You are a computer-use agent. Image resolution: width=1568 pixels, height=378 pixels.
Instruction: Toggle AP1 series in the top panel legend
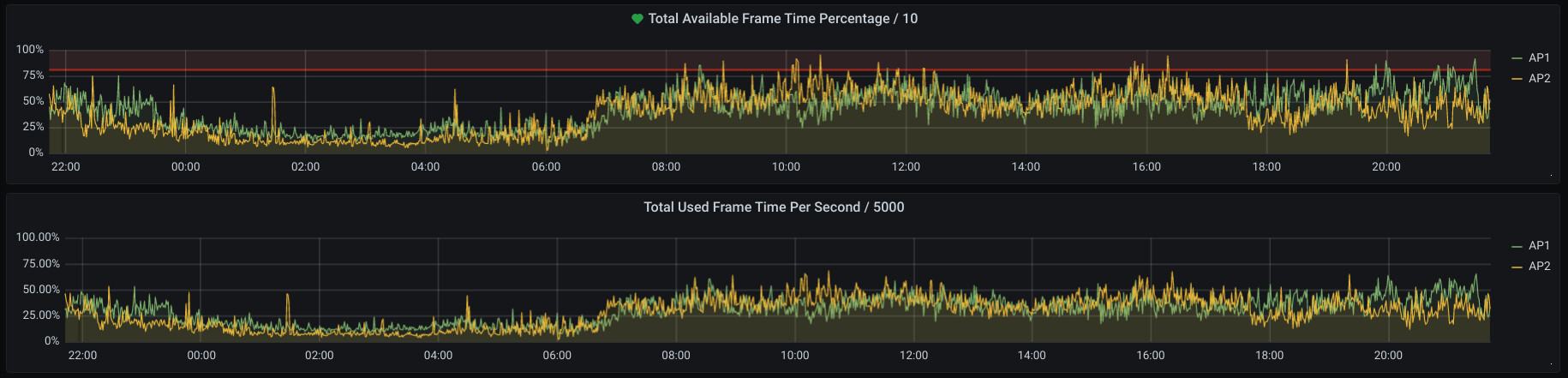click(x=1539, y=58)
